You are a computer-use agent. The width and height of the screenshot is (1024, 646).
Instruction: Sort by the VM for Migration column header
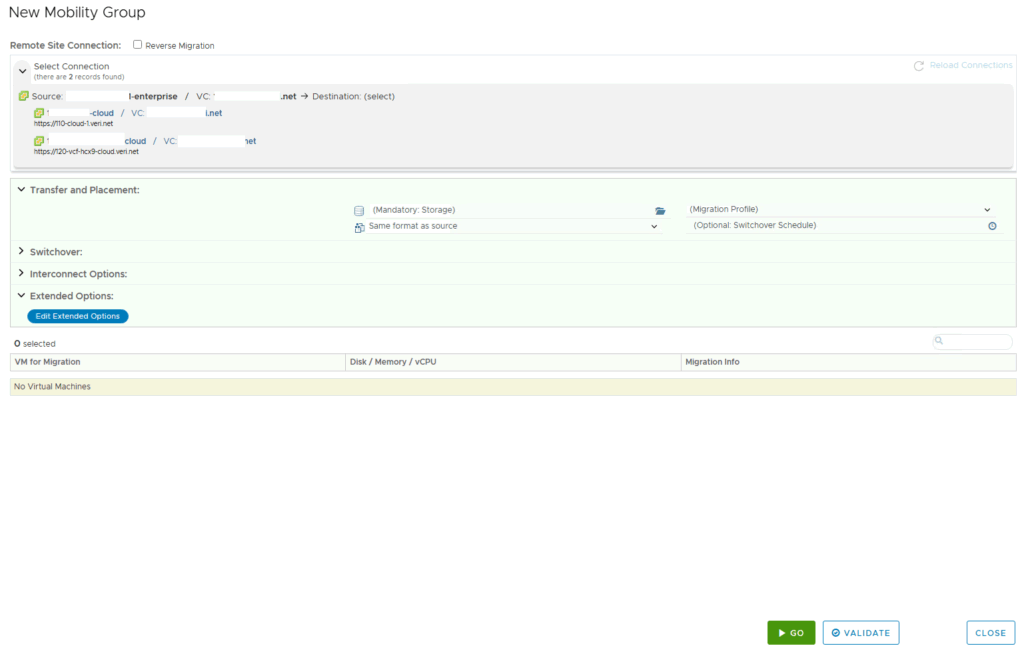(x=48, y=362)
